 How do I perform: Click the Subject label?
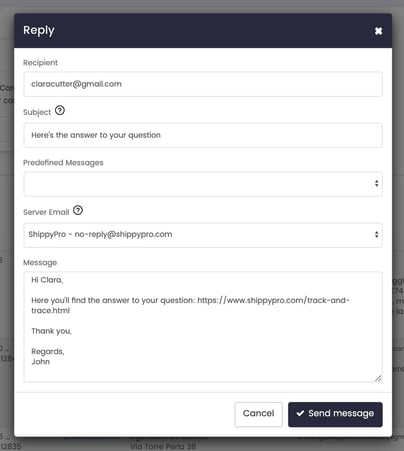click(37, 112)
